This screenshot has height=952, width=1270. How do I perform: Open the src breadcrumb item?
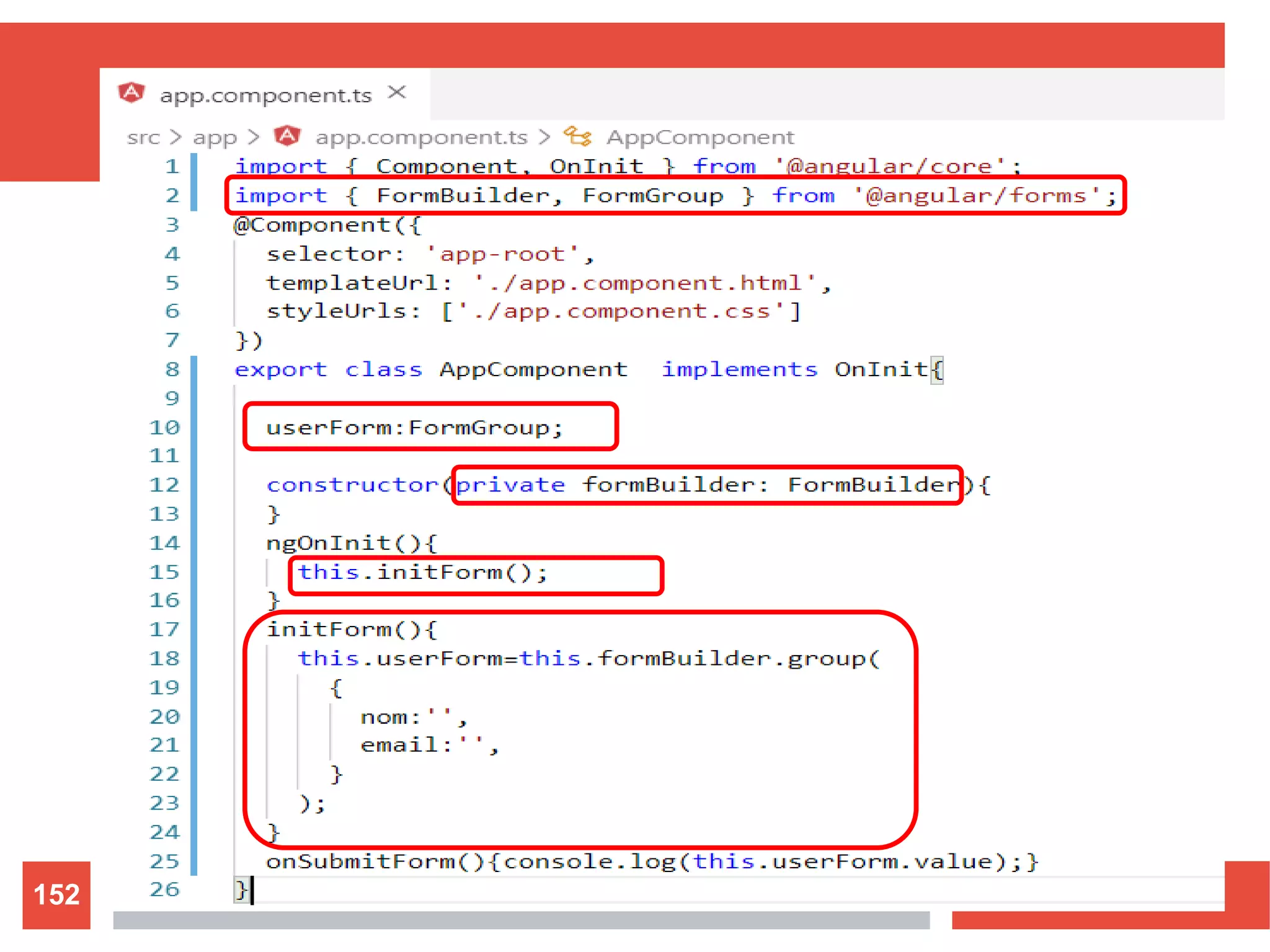pyautogui.click(x=143, y=137)
